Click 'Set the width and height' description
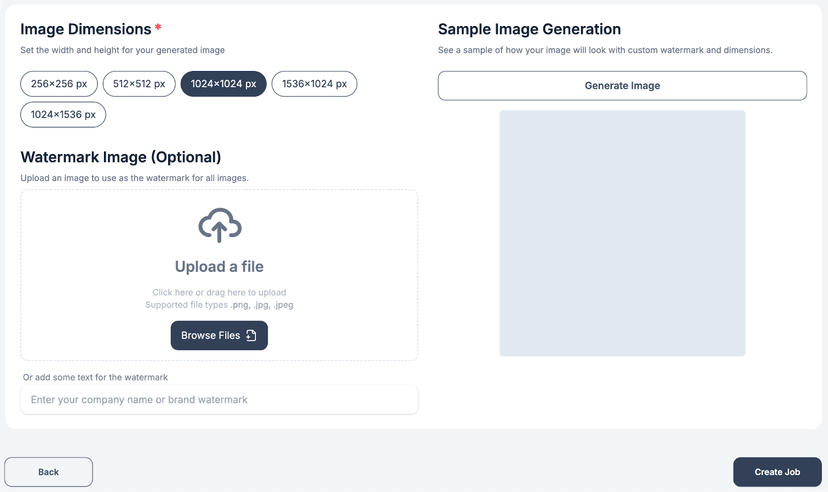This screenshot has height=492, width=828. (x=123, y=50)
